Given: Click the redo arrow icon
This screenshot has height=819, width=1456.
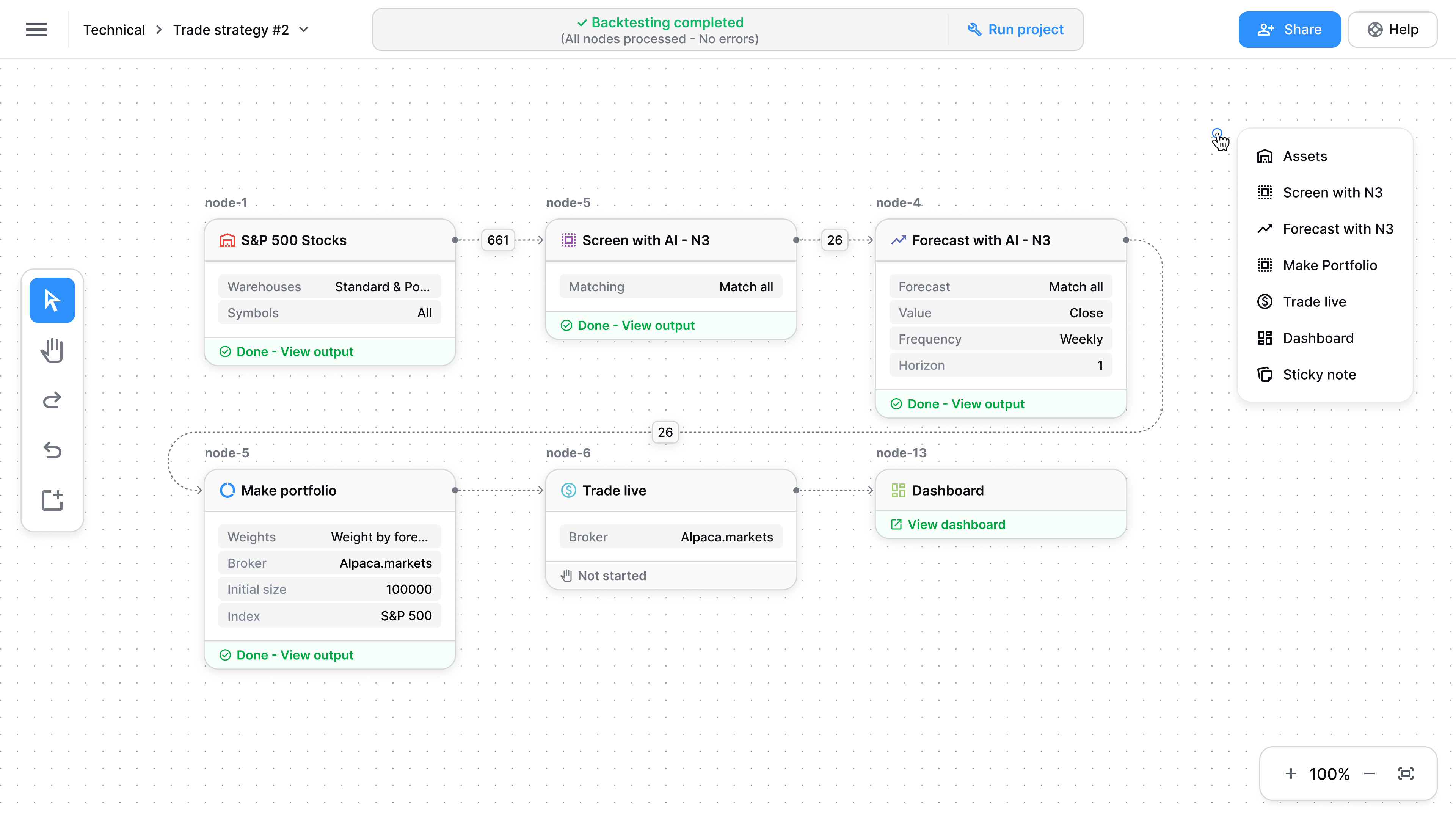Looking at the screenshot, I should tap(52, 400).
